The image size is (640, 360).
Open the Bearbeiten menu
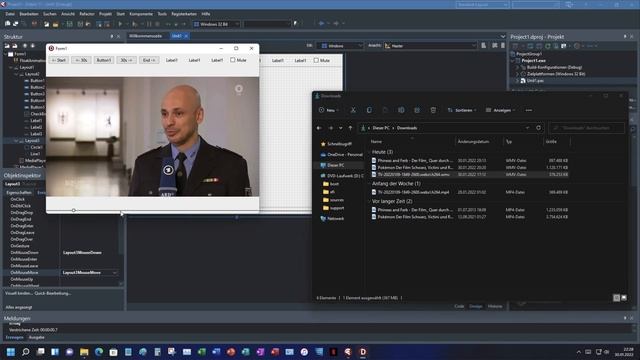(29, 14)
